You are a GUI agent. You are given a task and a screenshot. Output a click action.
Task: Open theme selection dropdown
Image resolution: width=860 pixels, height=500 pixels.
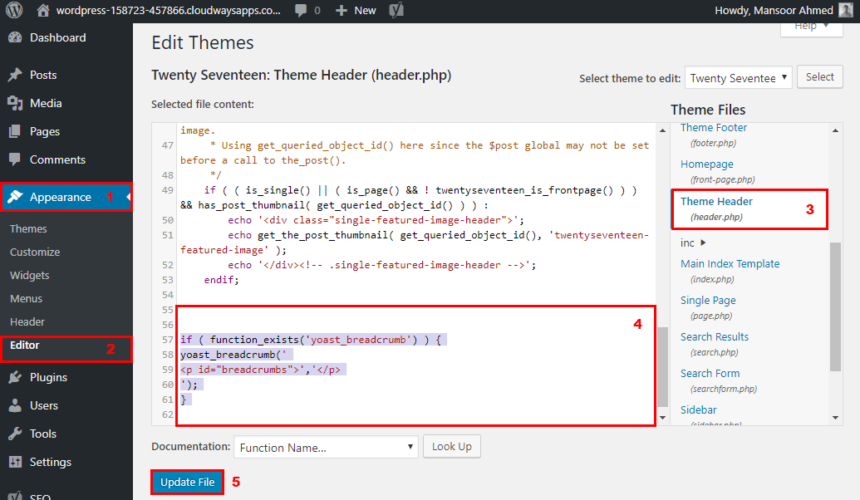point(738,78)
